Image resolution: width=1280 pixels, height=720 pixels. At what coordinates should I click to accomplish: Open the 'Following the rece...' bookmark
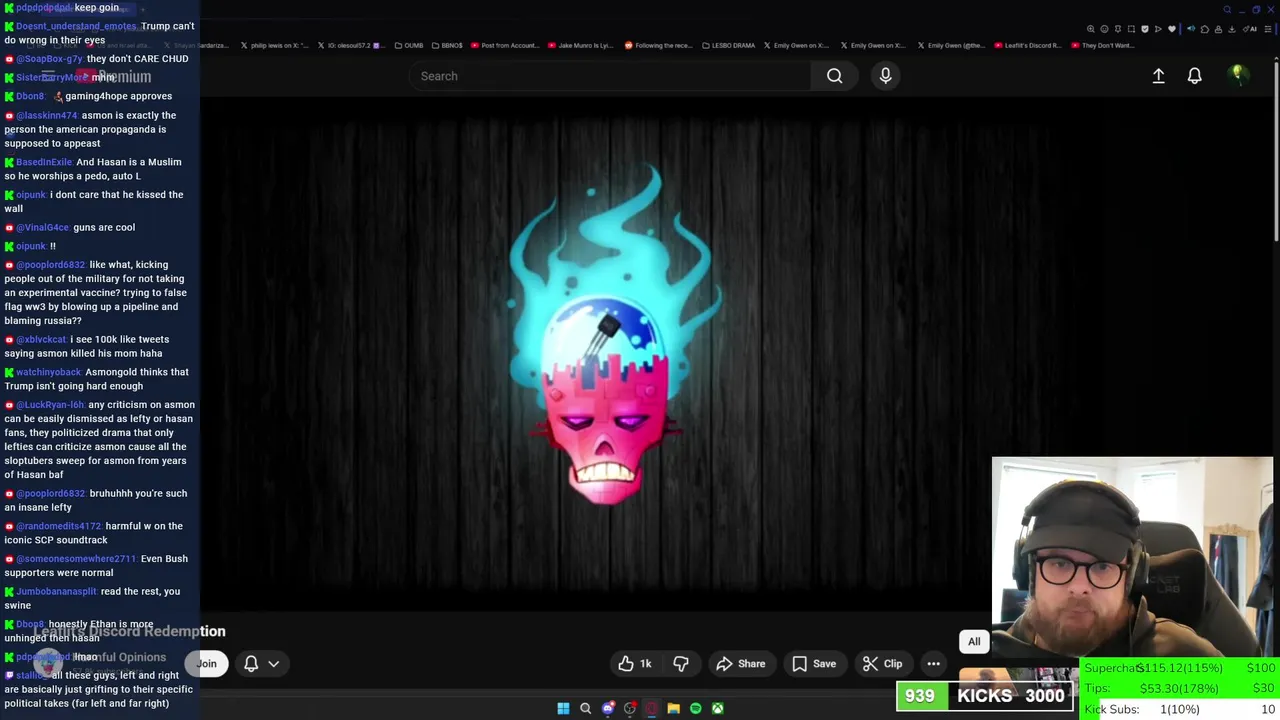coord(658,45)
